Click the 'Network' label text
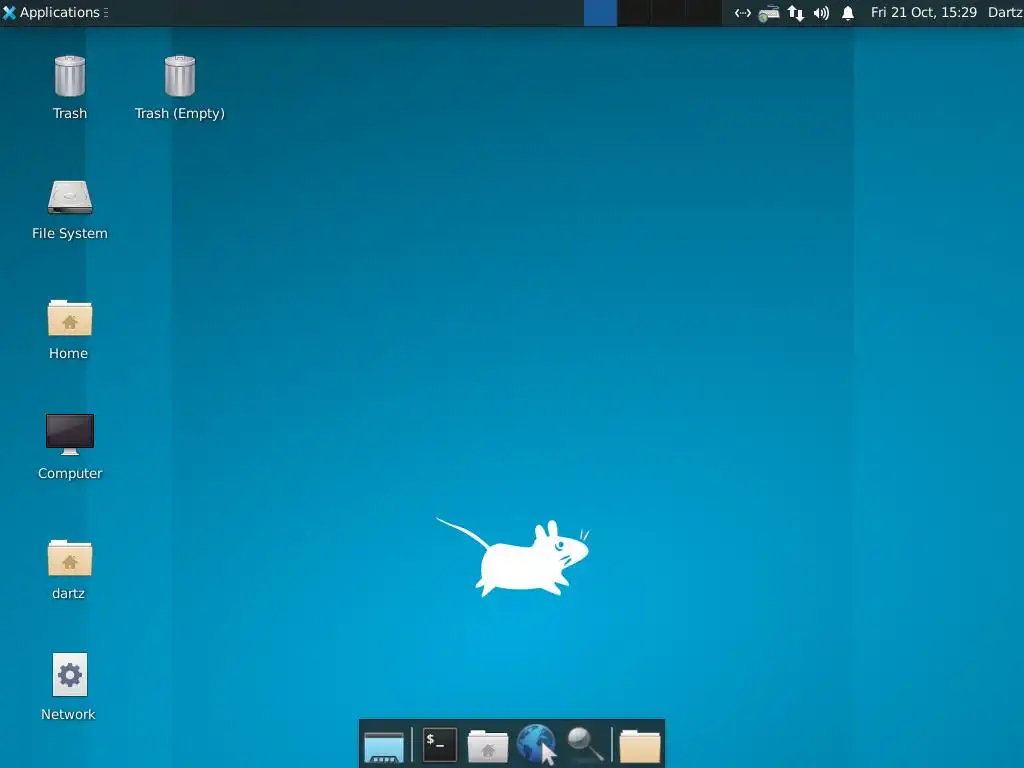 point(69,714)
